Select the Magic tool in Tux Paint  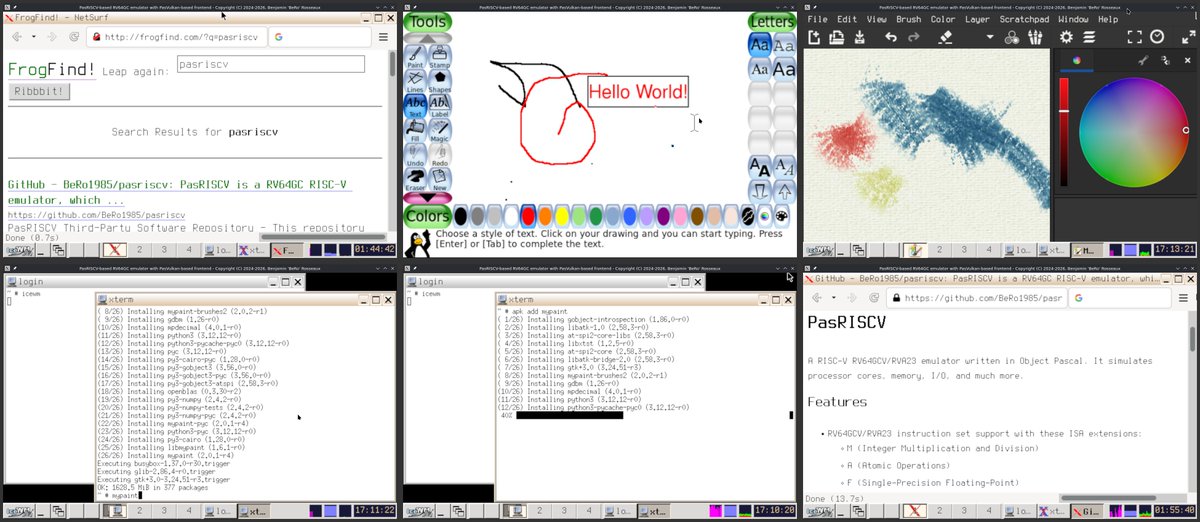click(x=440, y=131)
